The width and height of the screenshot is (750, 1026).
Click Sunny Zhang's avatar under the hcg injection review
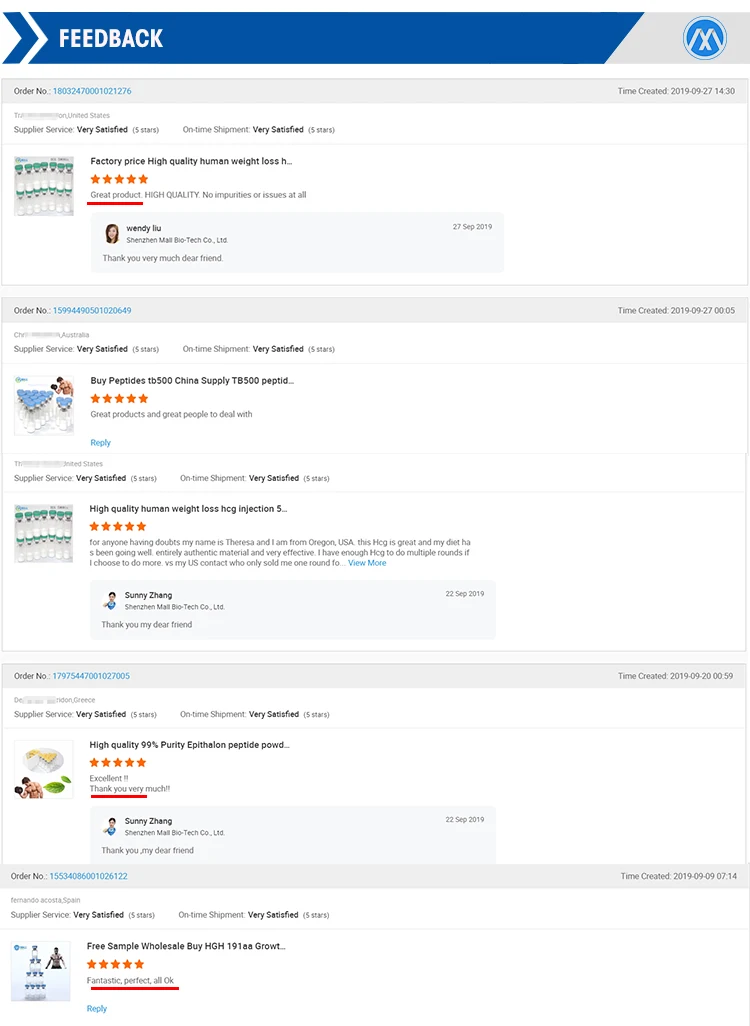click(111, 601)
